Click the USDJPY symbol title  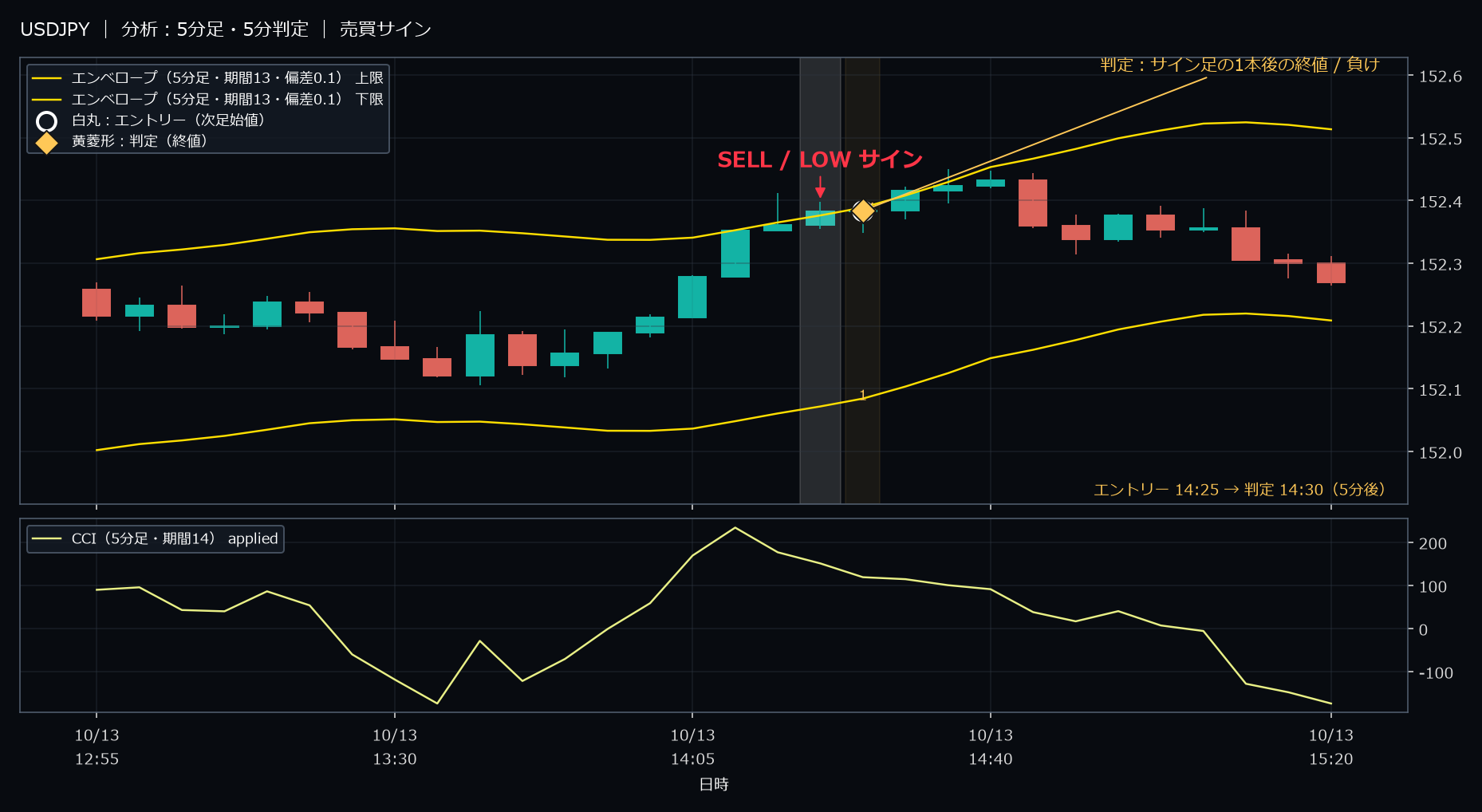[x=55, y=30]
